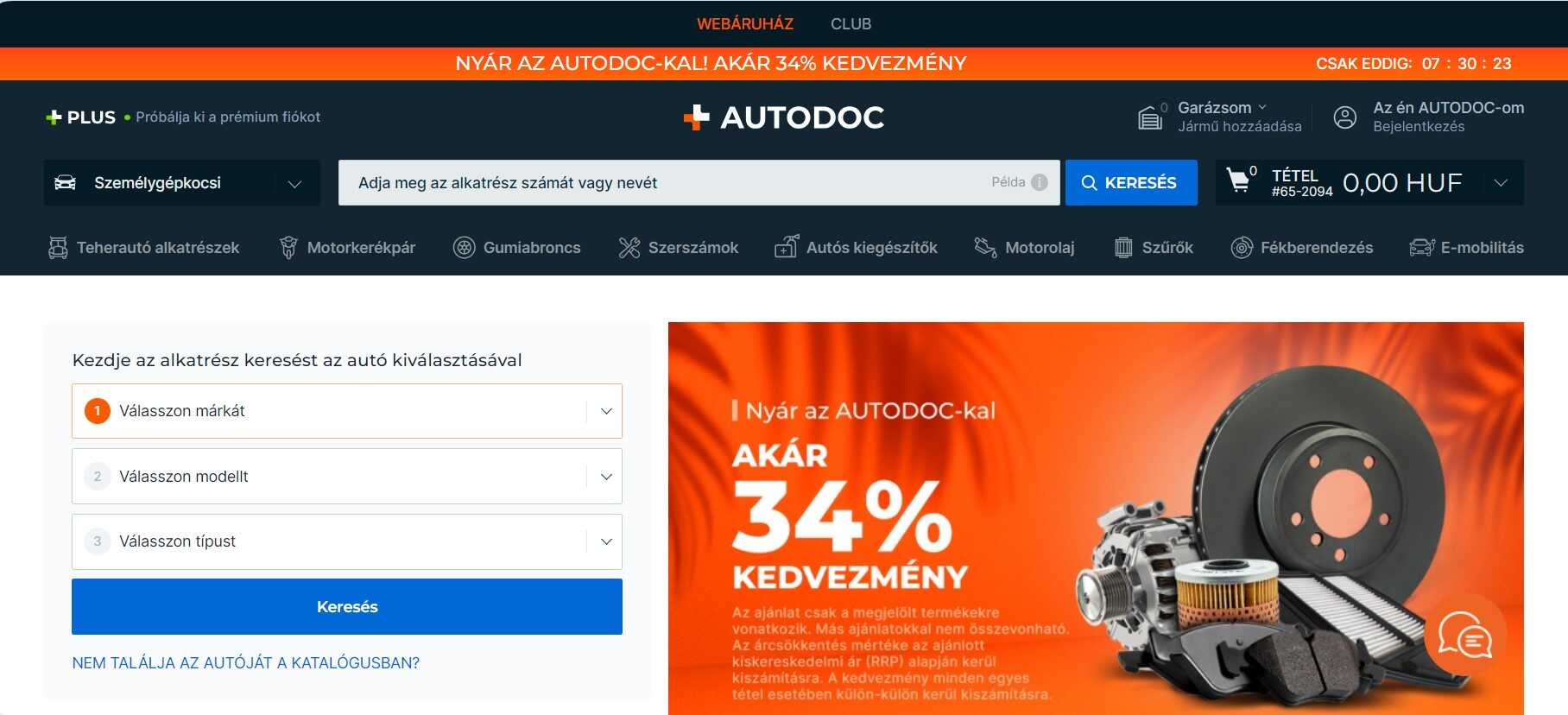This screenshot has width=1568, height=715.
Task: Expand the cart total chevron
Action: (x=1501, y=183)
